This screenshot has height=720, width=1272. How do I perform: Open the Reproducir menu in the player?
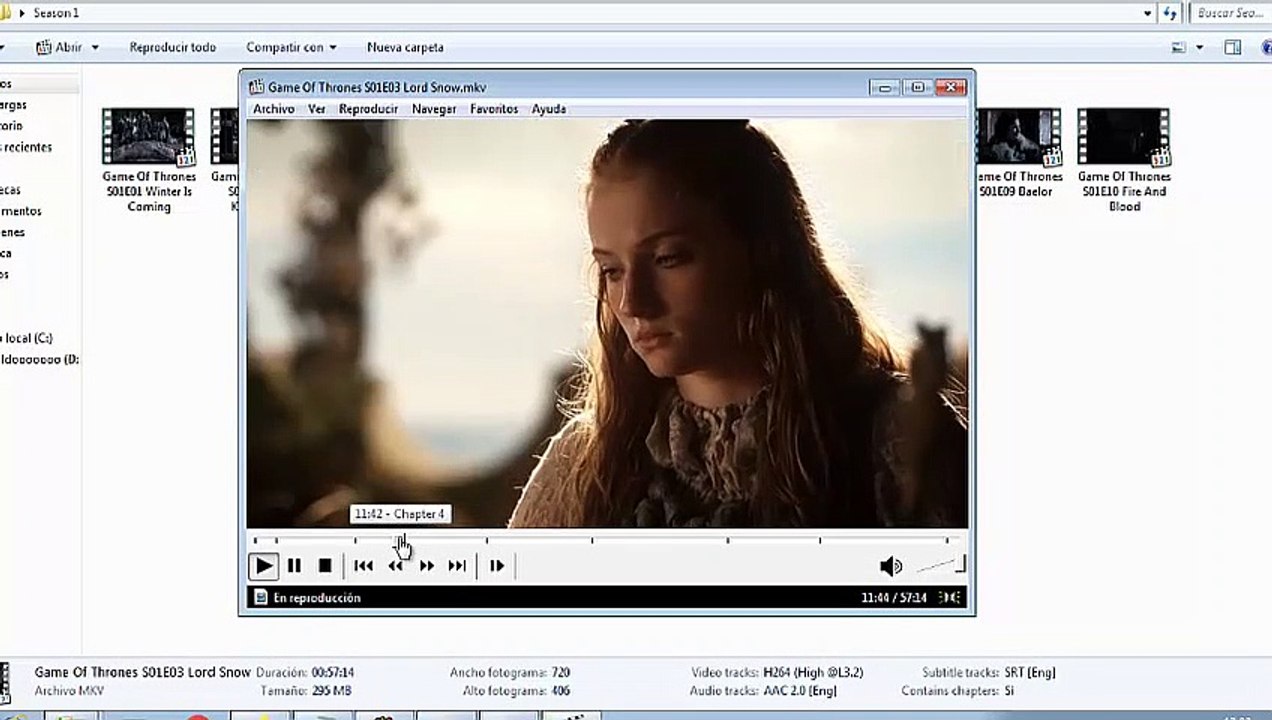pos(368,109)
